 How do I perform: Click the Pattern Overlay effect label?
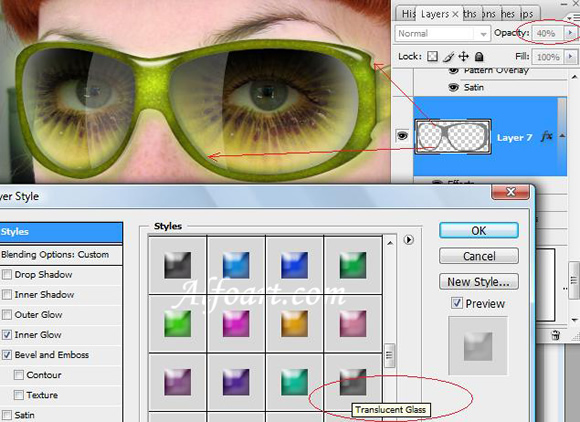coord(496,70)
